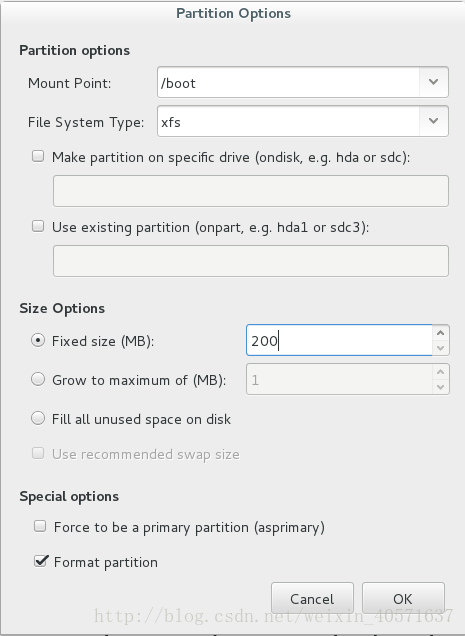
Task: Expand the File System Type dropdown
Action: (x=433, y=121)
